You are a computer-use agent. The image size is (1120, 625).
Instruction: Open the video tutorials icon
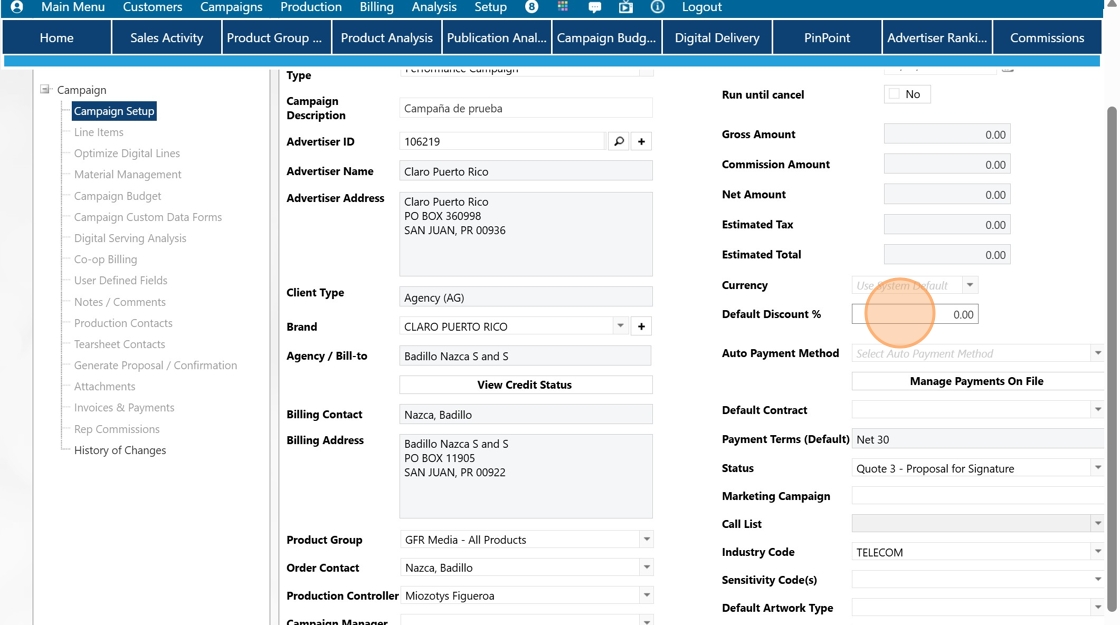click(x=626, y=7)
